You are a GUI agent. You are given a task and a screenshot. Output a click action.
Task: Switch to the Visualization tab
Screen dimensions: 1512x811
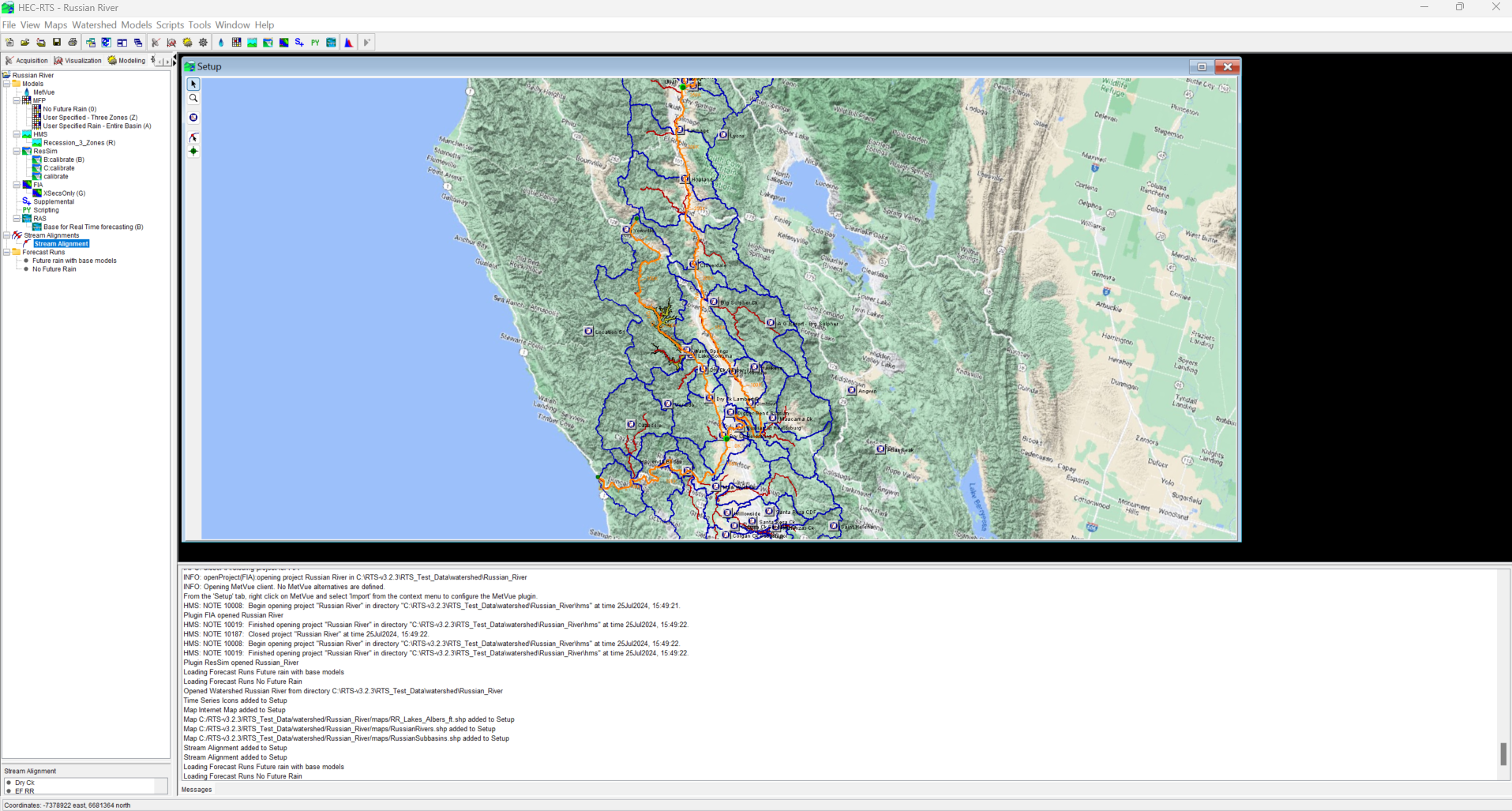click(x=78, y=61)
